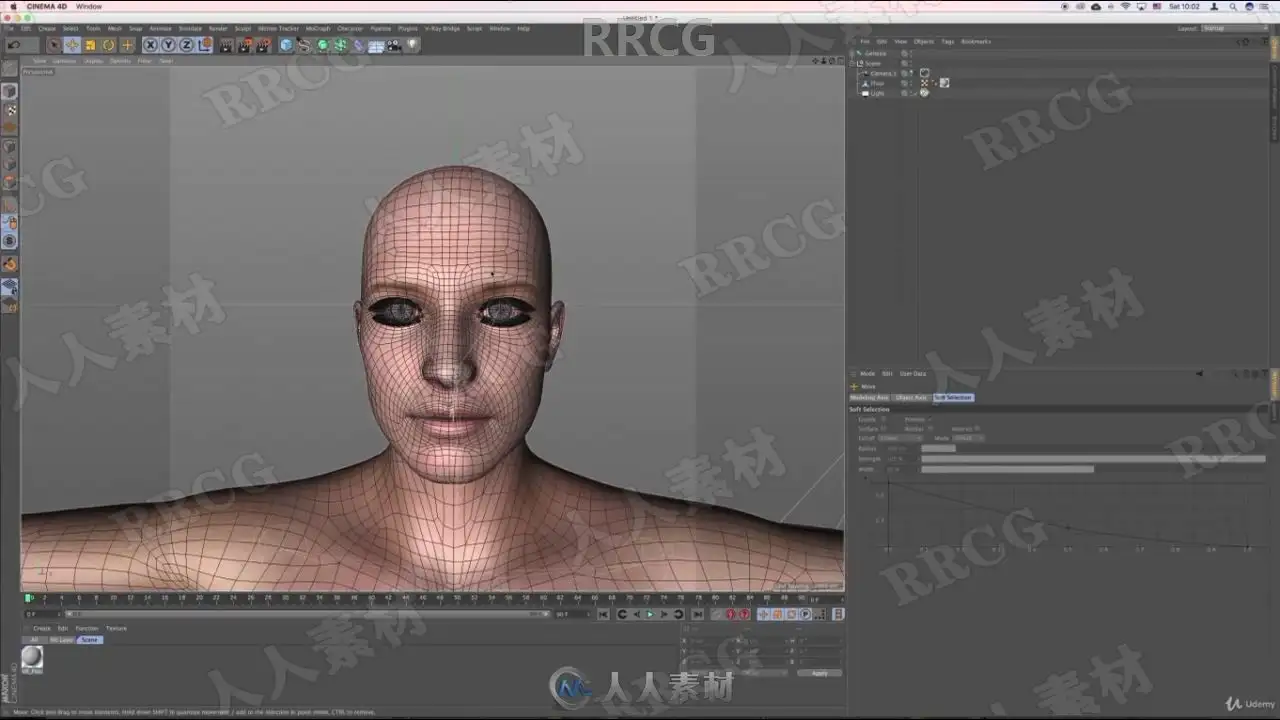Play the animation forwards
This screenshot has height=720, width=1280.
click(650, 614)
